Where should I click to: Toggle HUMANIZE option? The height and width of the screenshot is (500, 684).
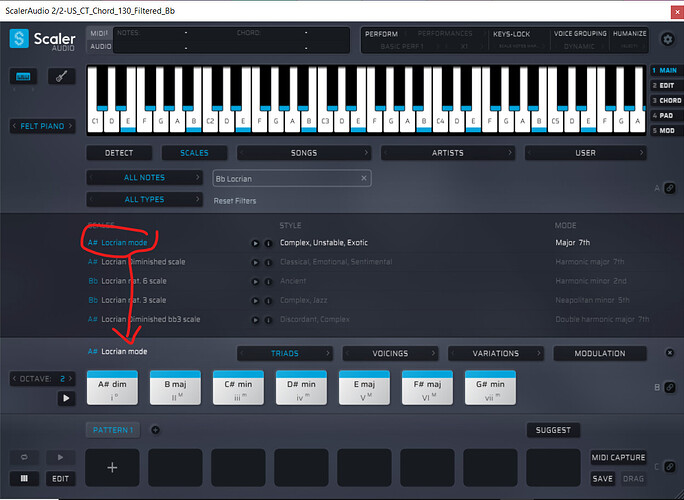(629, 34)
